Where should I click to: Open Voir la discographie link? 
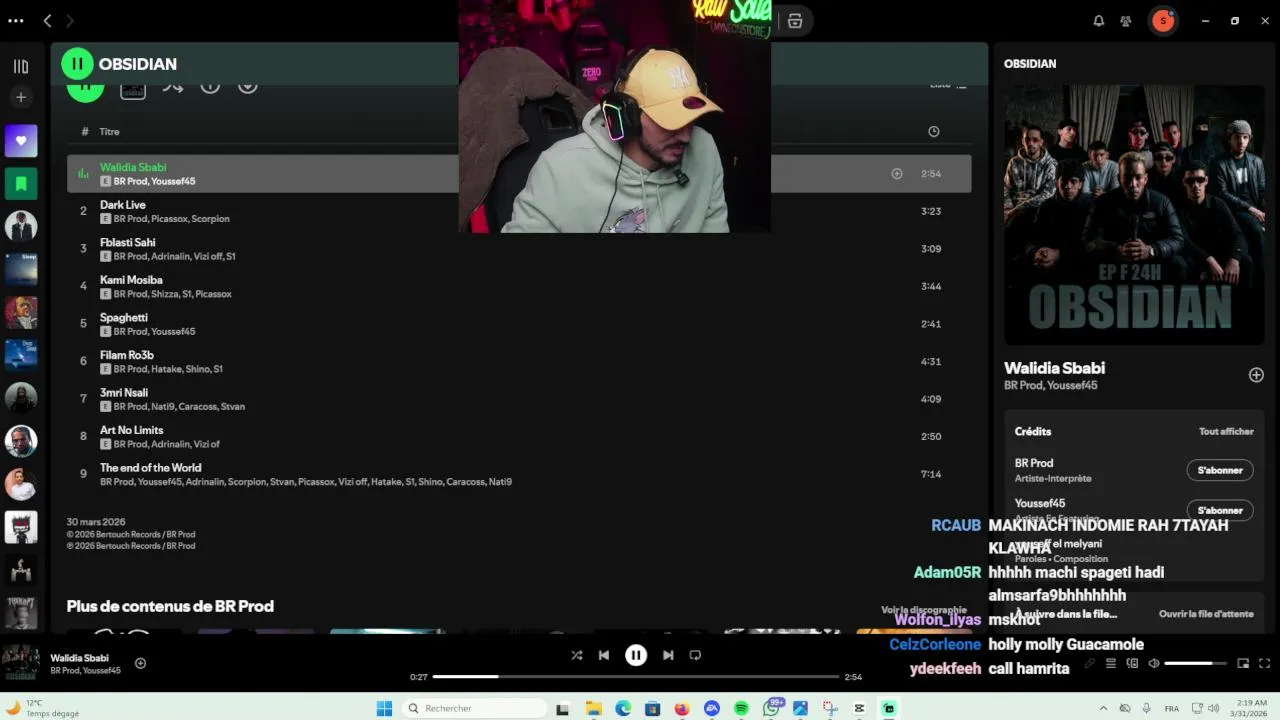tap(924, 610)
